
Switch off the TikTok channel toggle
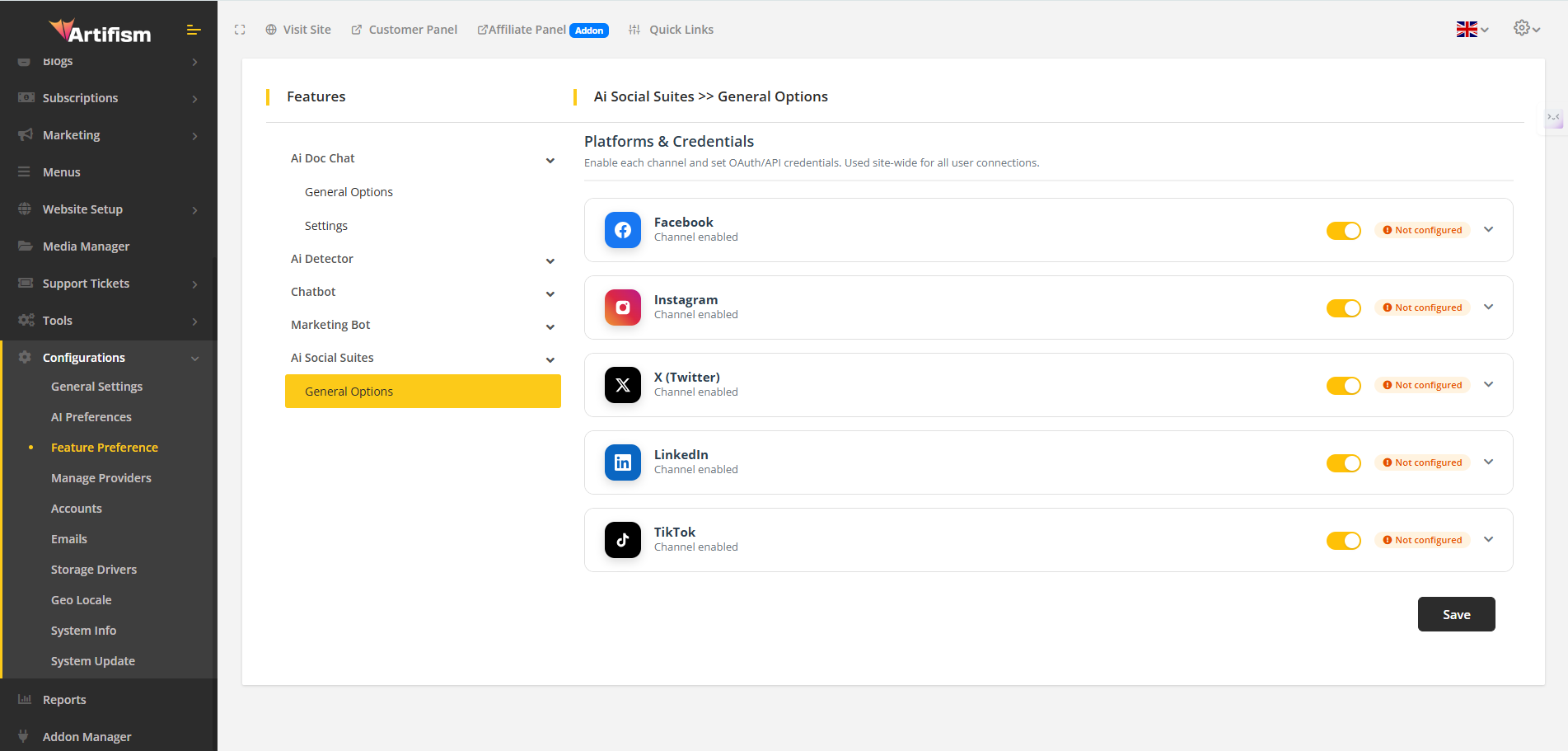click(1343, 541)
